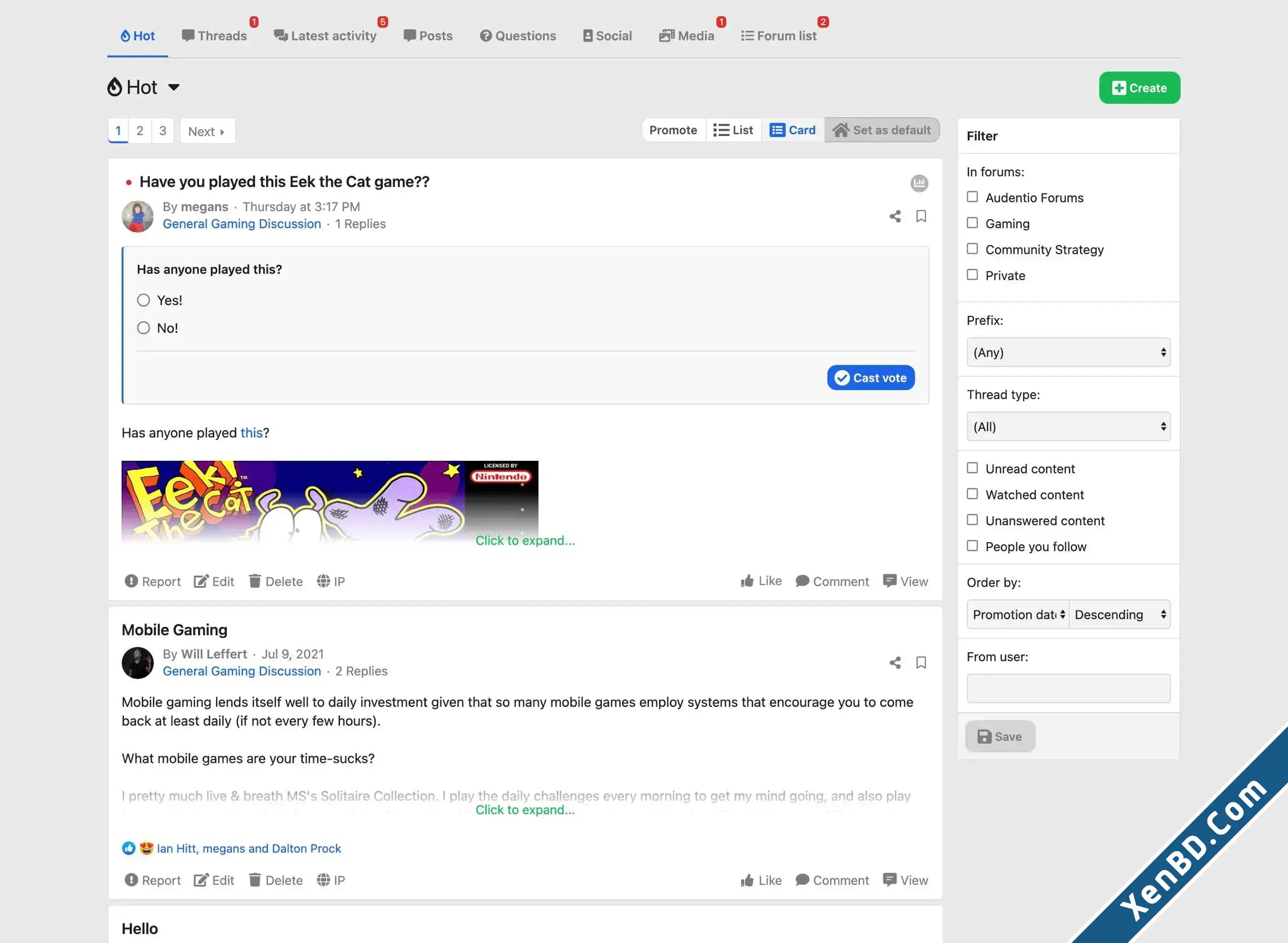Viewport: 1288px width, 943px height.
Task: Click the heart-eyes reaction icon on Mobile Gaming
Action: pos(146,848)
